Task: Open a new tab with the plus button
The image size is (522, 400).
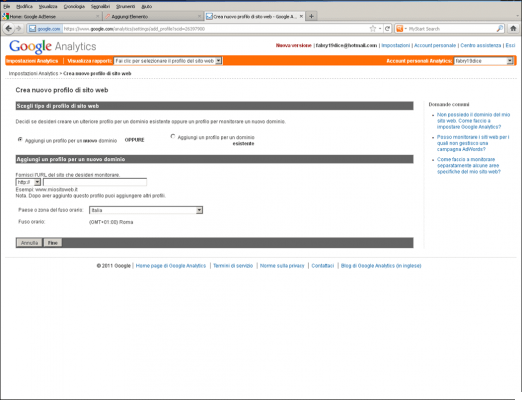Action: (311, 16)
